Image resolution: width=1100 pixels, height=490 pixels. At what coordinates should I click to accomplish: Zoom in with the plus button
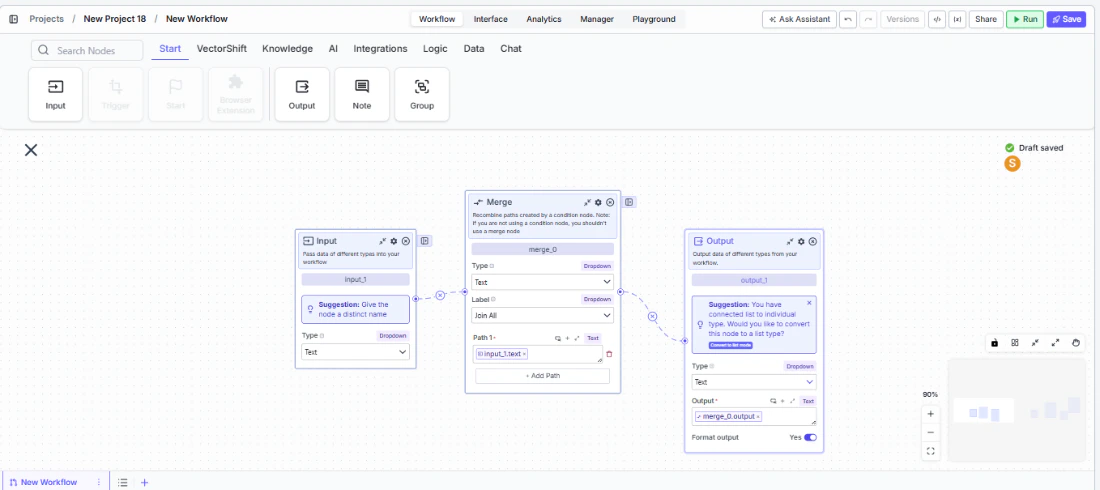(931, 414)
